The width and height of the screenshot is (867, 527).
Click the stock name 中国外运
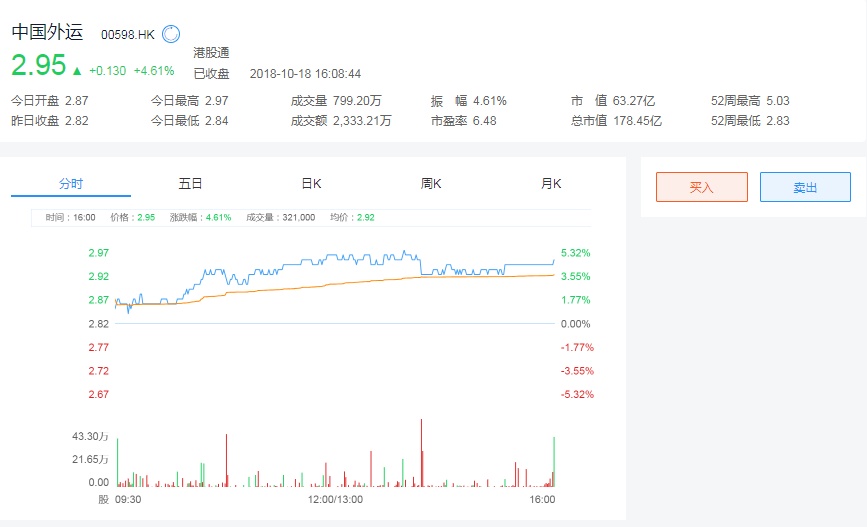[49, 32]
